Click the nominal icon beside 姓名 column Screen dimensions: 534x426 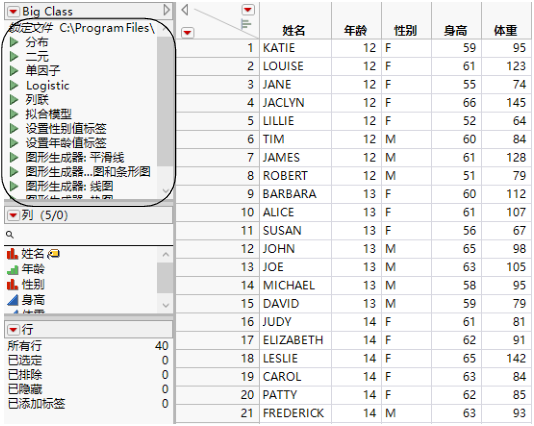tap(12, 254)
